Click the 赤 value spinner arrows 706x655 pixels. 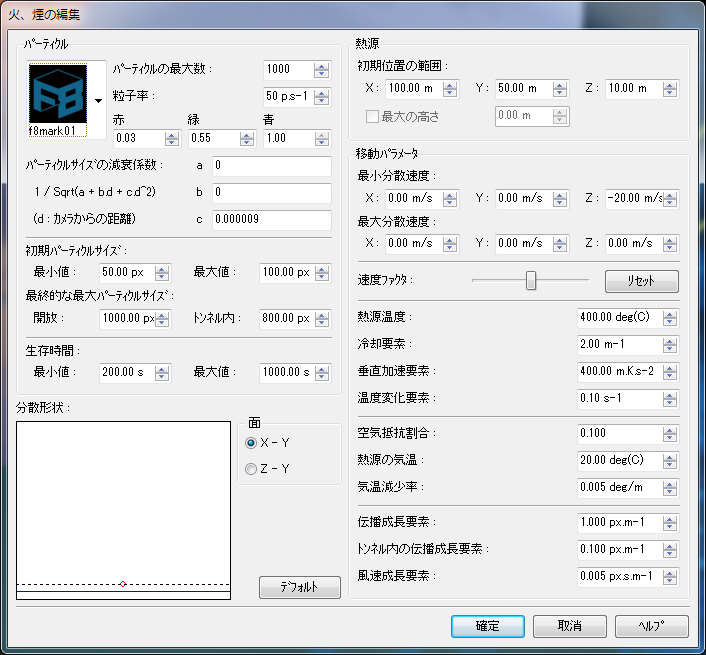172,139
